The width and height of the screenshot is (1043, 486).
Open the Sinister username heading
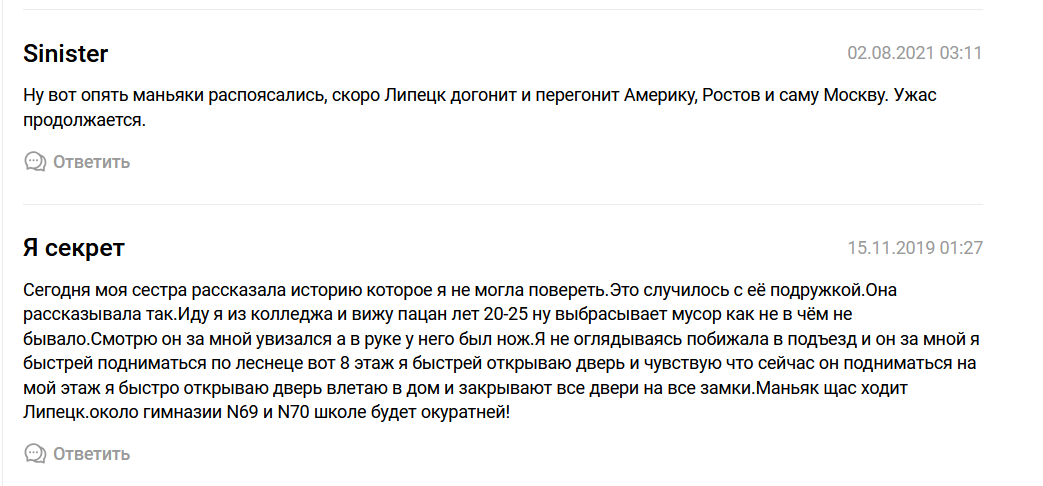pyautogui.click(x=65, y=53)
